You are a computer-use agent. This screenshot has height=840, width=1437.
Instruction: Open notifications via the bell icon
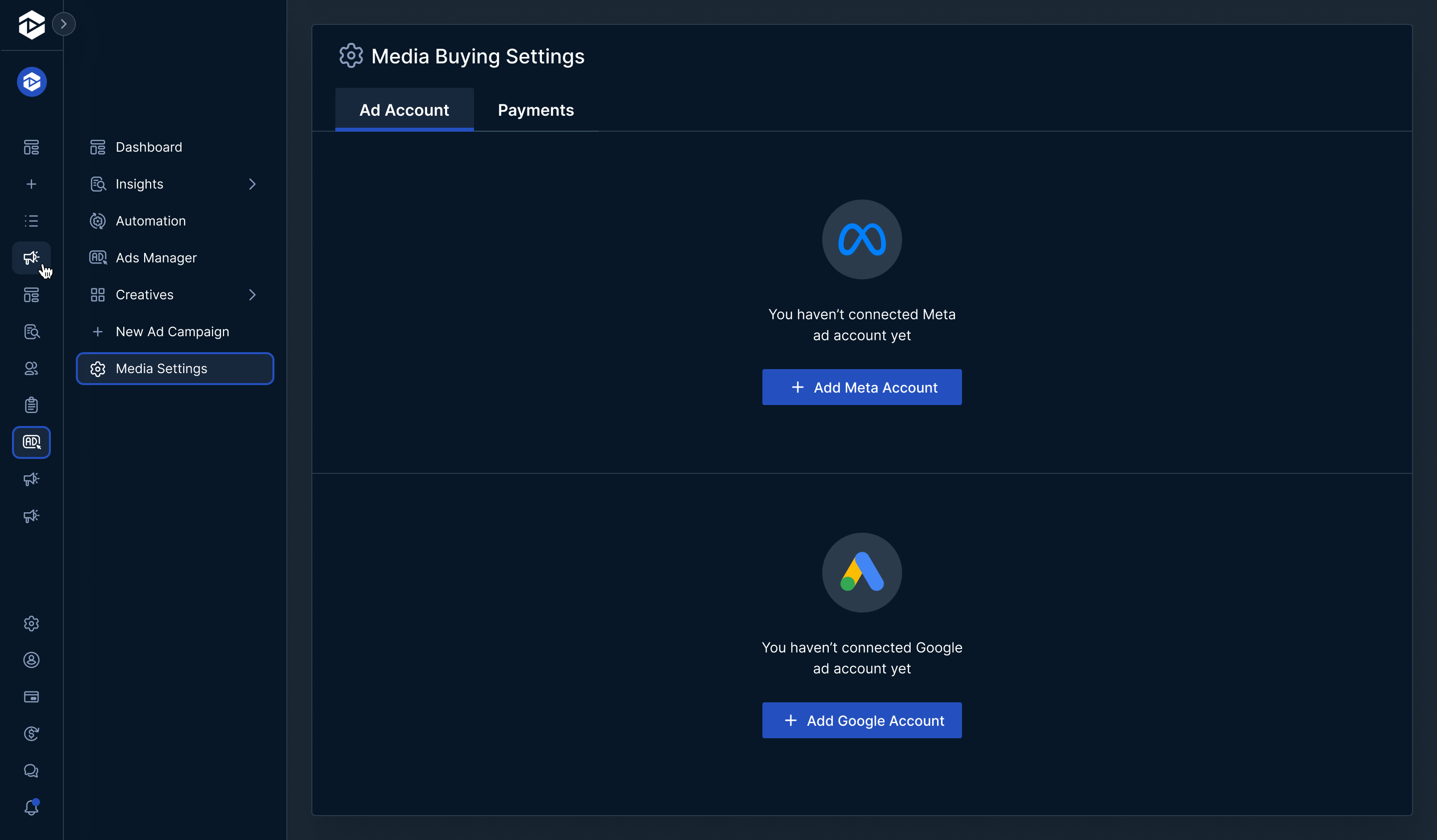pos(31,808)
